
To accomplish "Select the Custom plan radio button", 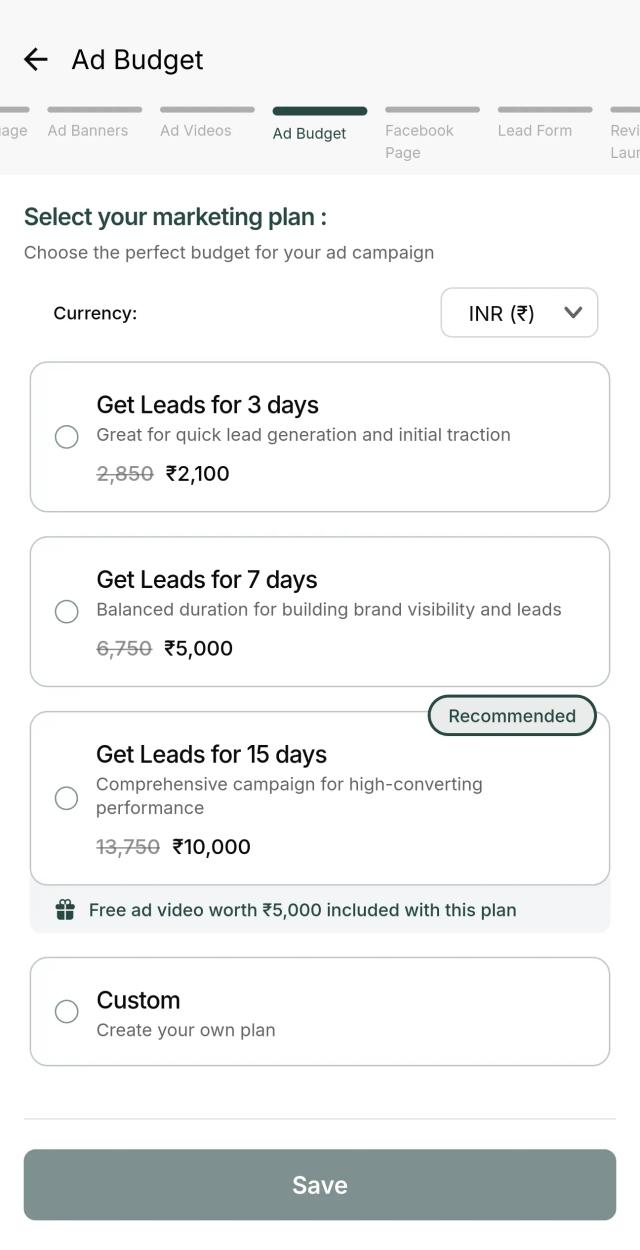I will (66, 1011).
